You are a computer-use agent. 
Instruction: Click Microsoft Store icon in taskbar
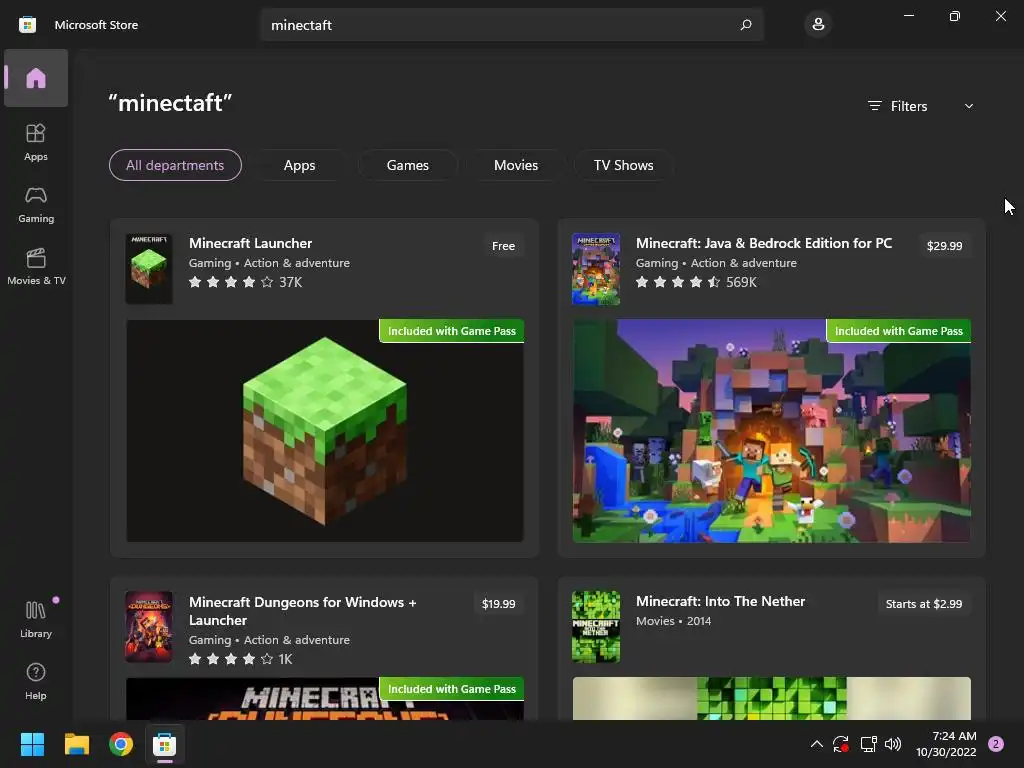click(x=165, y=744)
